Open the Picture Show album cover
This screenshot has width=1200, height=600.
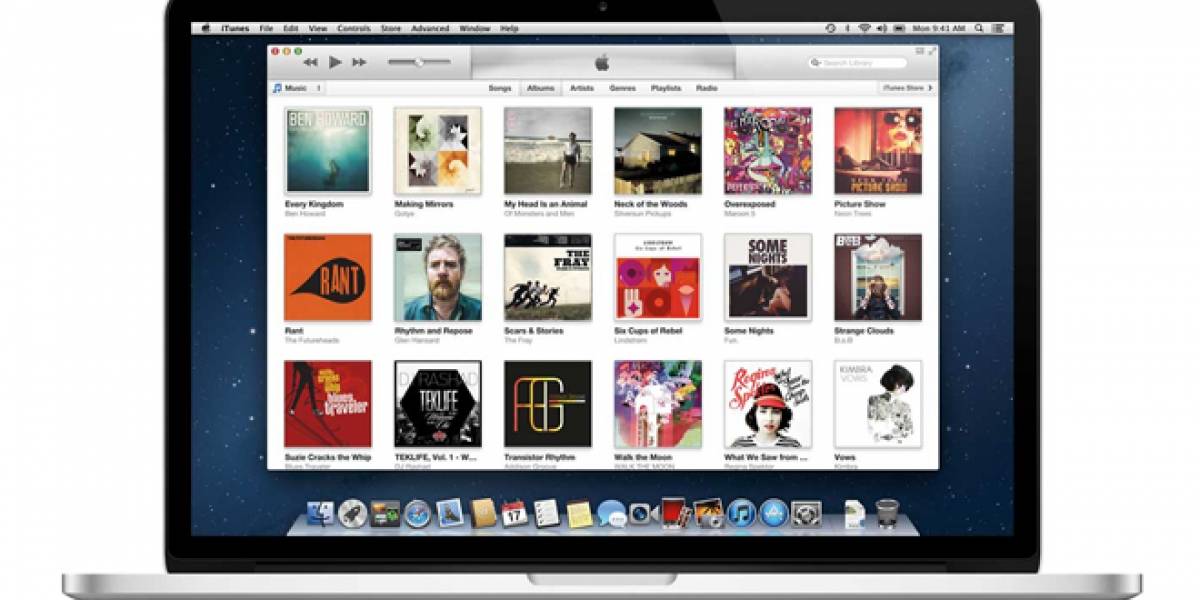pos(878,150)
